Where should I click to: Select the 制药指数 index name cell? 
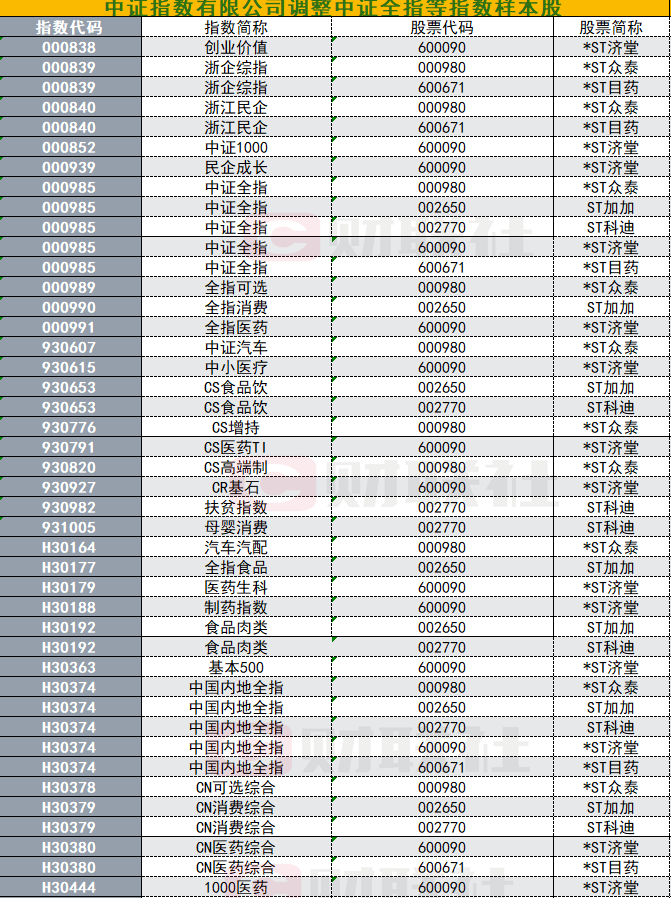tap(236, 608)
